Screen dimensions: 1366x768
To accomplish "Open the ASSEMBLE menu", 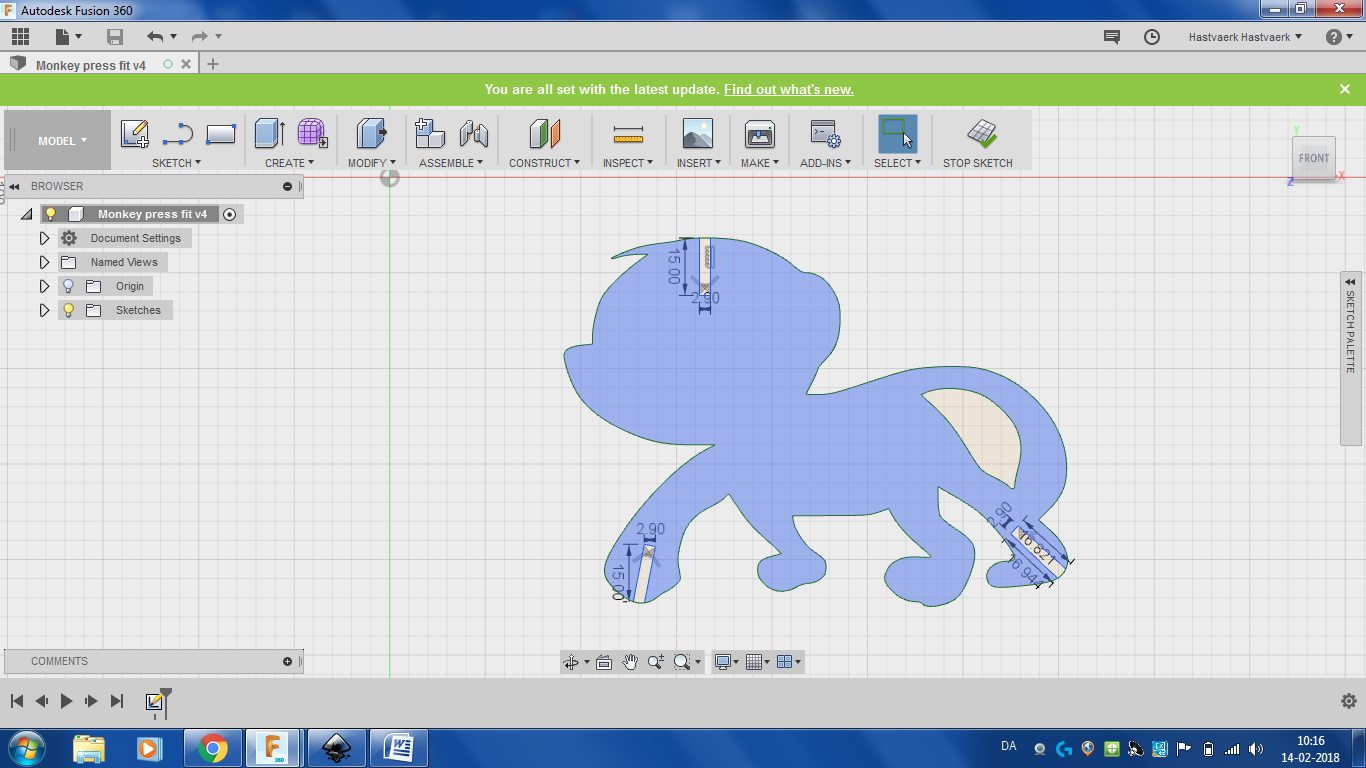I will point(451,163).
